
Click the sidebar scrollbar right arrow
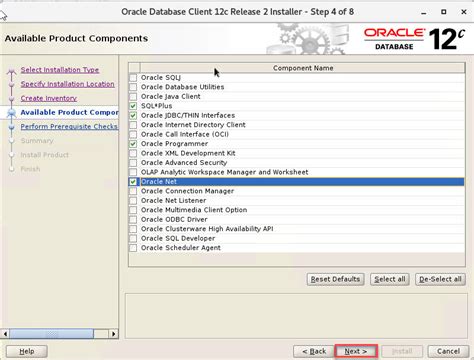tap(113, 333)
